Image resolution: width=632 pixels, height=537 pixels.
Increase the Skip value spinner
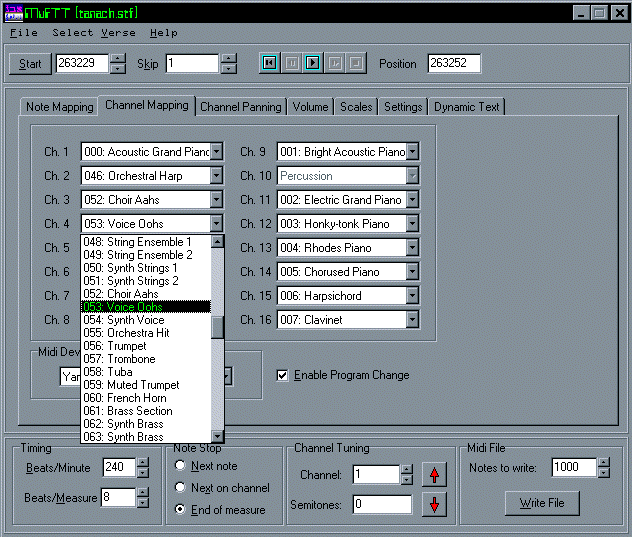229,58
